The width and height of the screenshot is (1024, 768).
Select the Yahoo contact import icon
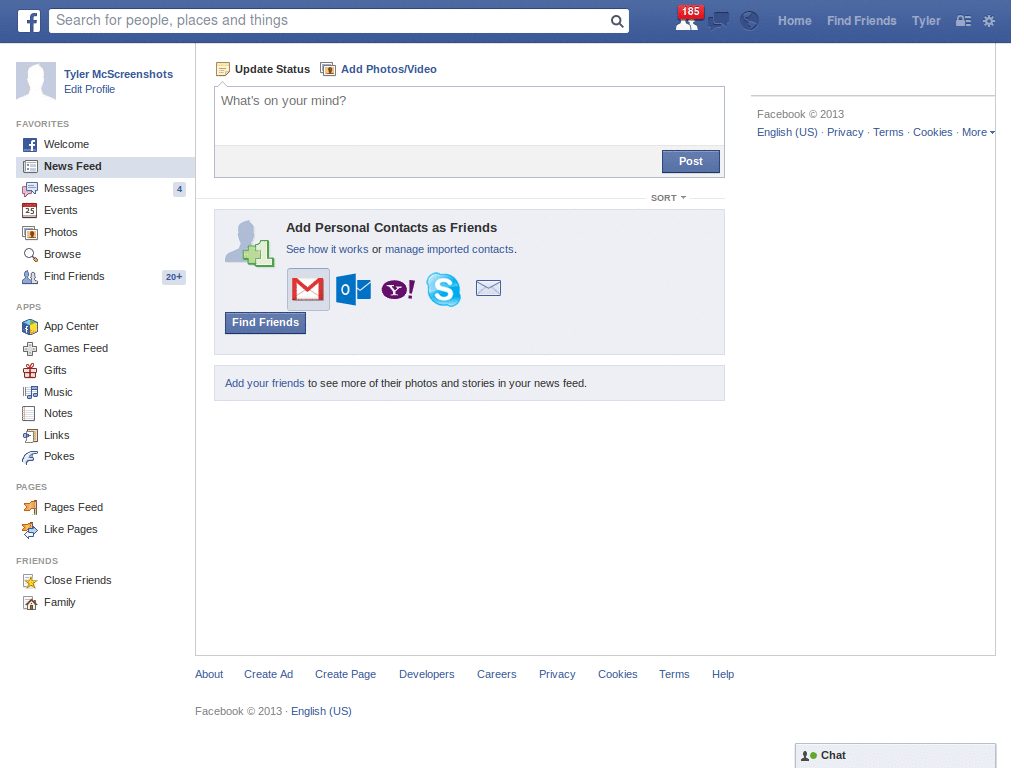[x=398, y=289]
